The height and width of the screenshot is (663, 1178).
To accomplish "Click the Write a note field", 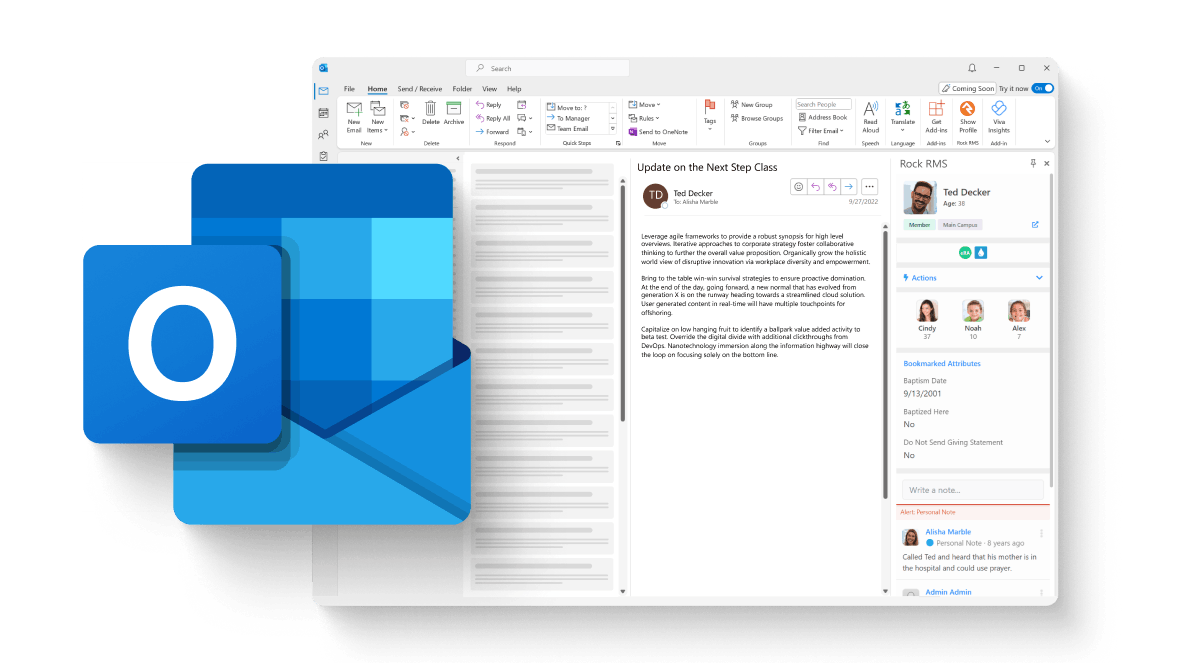I will 972,490.
